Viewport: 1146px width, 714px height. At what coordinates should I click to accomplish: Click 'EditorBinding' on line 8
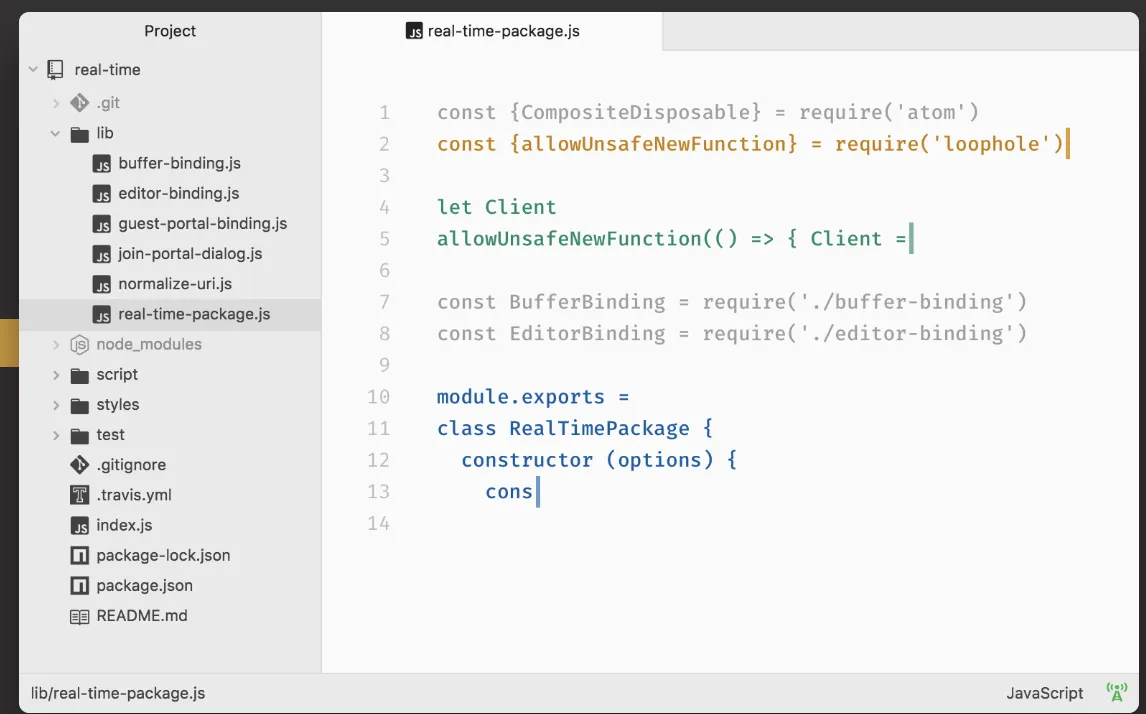[588, 333]
